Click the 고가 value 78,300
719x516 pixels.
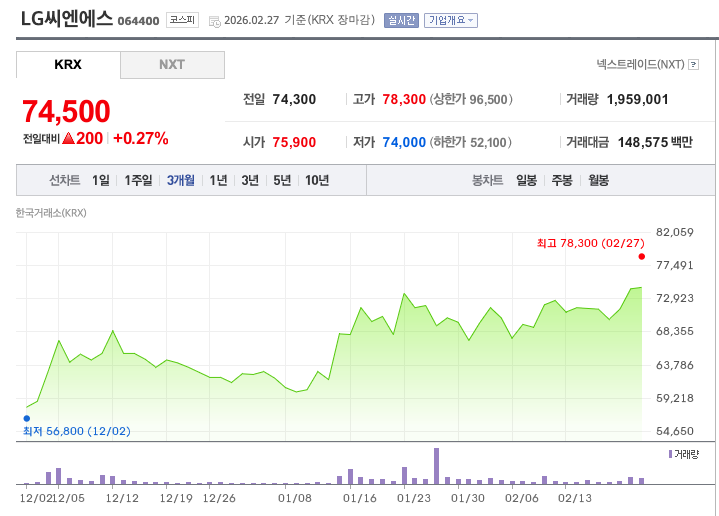404,100
